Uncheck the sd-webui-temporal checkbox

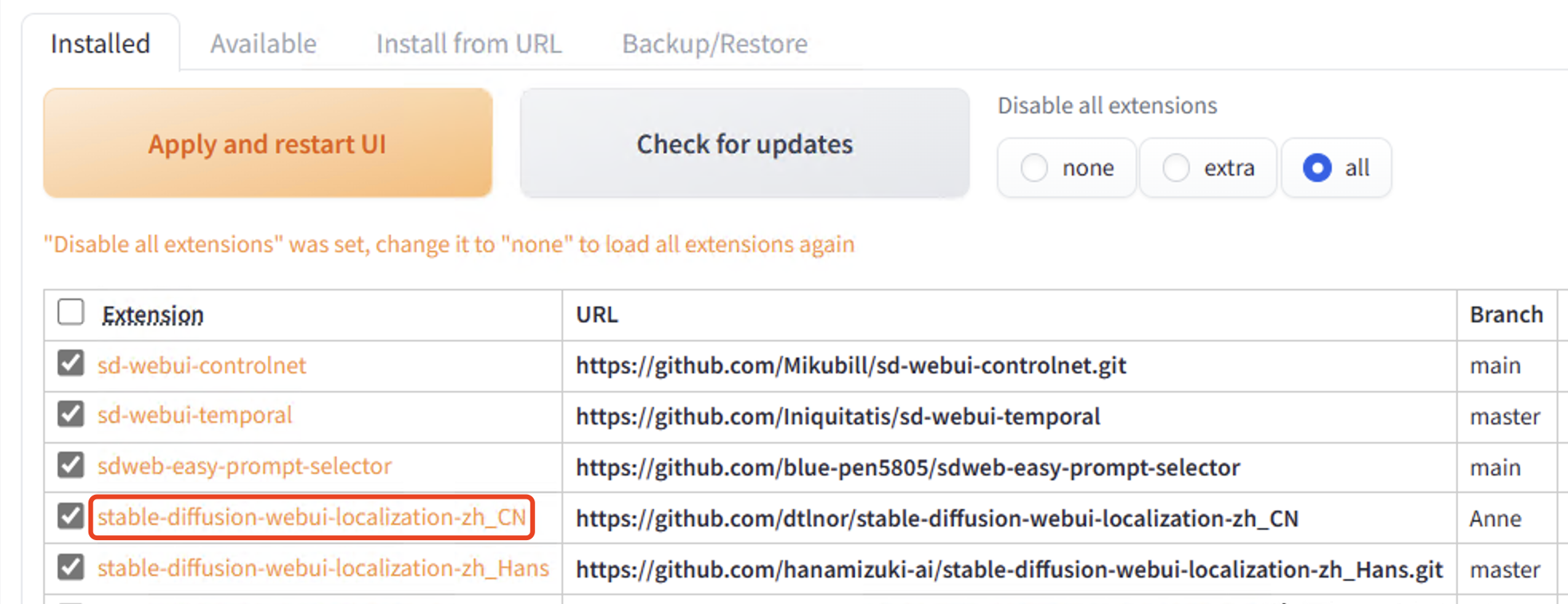71,414
